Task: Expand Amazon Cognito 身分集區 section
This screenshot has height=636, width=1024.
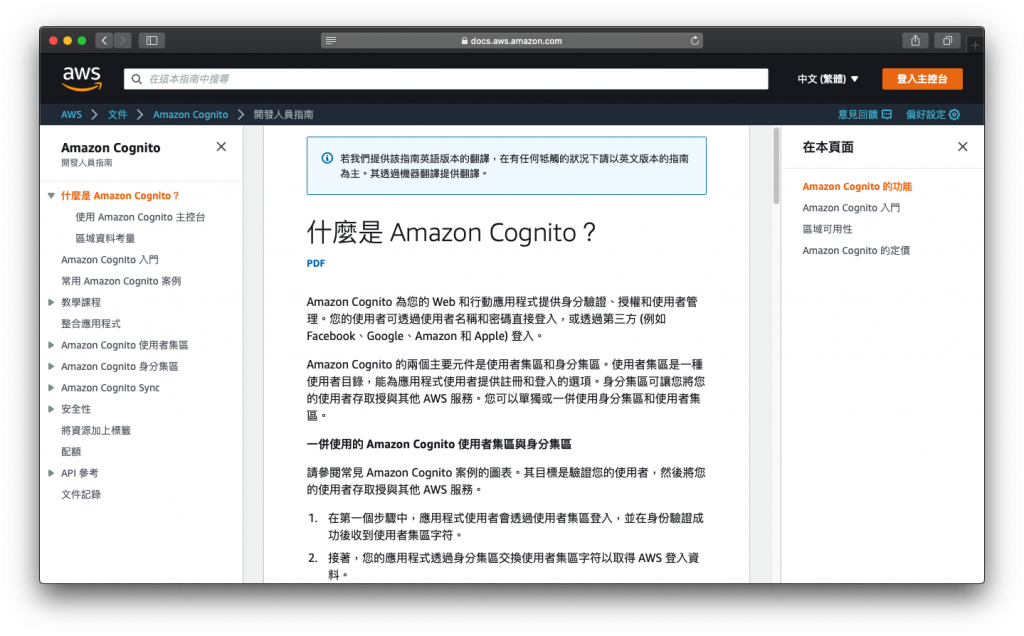Action: (51, 366)
